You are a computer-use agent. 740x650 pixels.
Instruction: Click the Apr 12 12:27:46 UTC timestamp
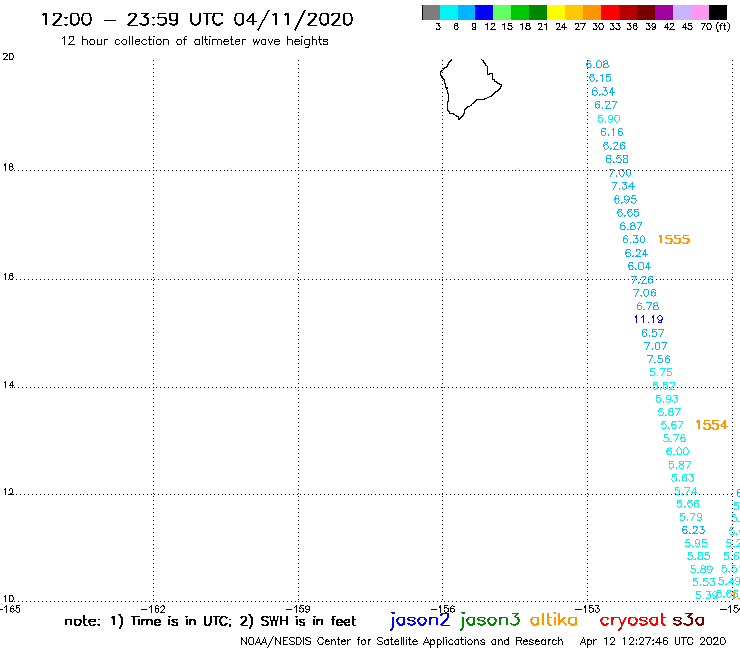click(653, 641)
